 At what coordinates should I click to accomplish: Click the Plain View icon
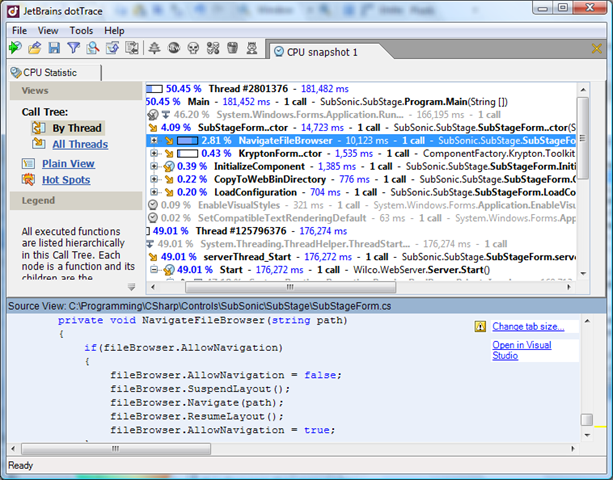pos(28,163)
